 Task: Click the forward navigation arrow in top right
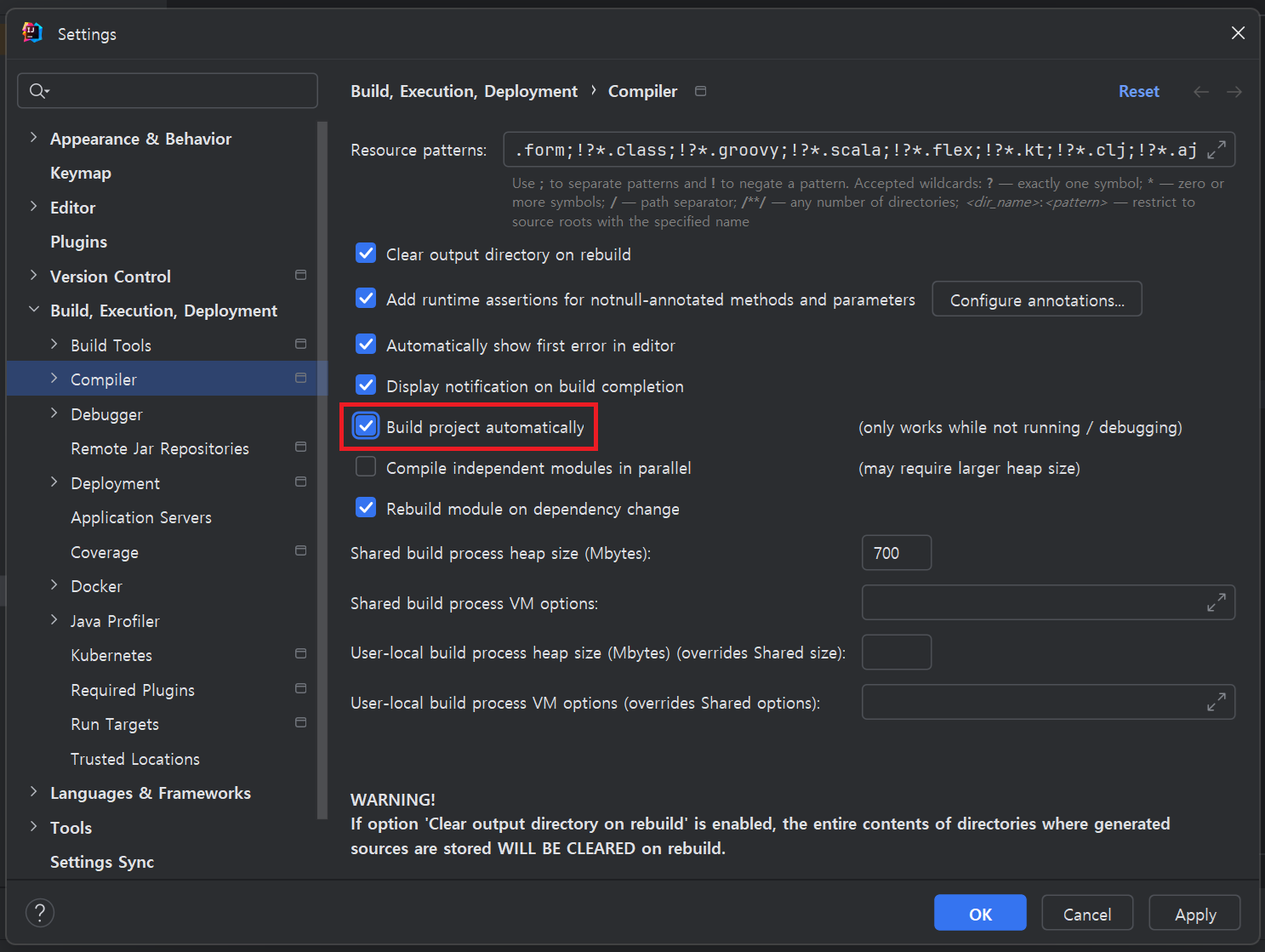(1234, 91)
